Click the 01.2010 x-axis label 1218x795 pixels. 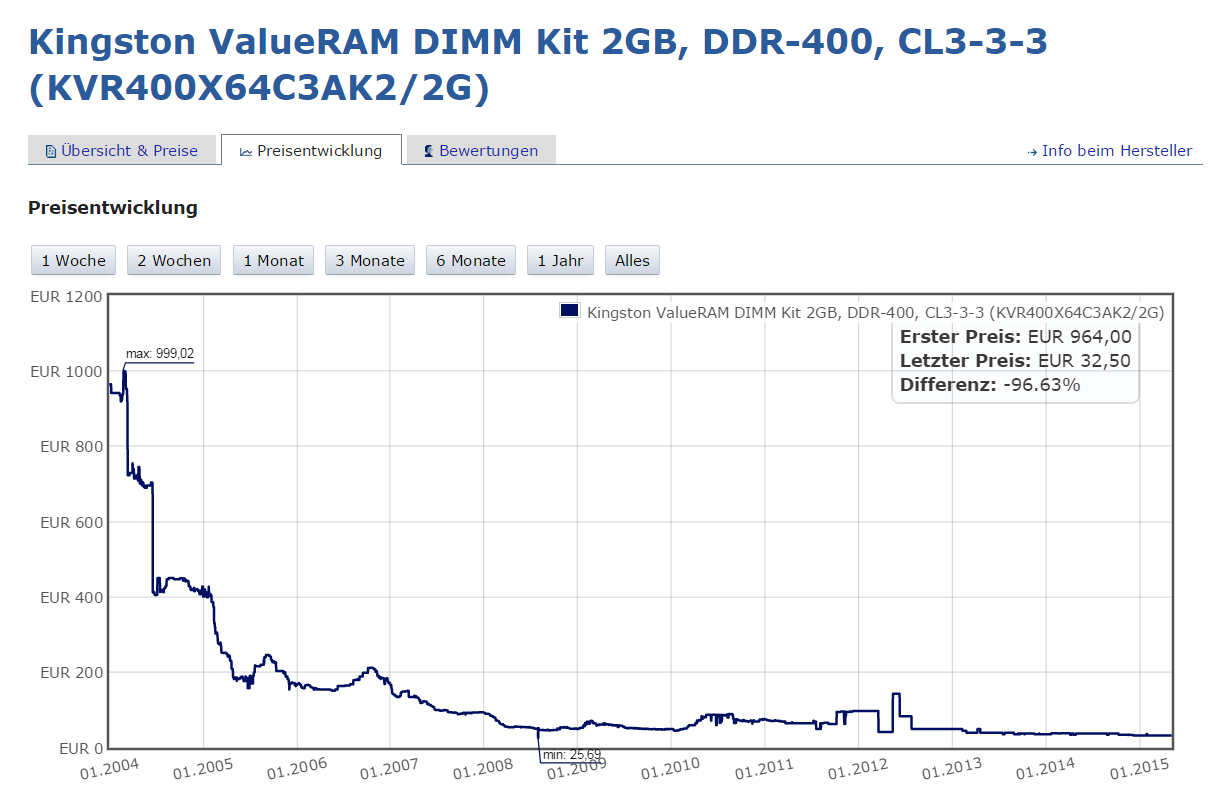pos(670,767)
